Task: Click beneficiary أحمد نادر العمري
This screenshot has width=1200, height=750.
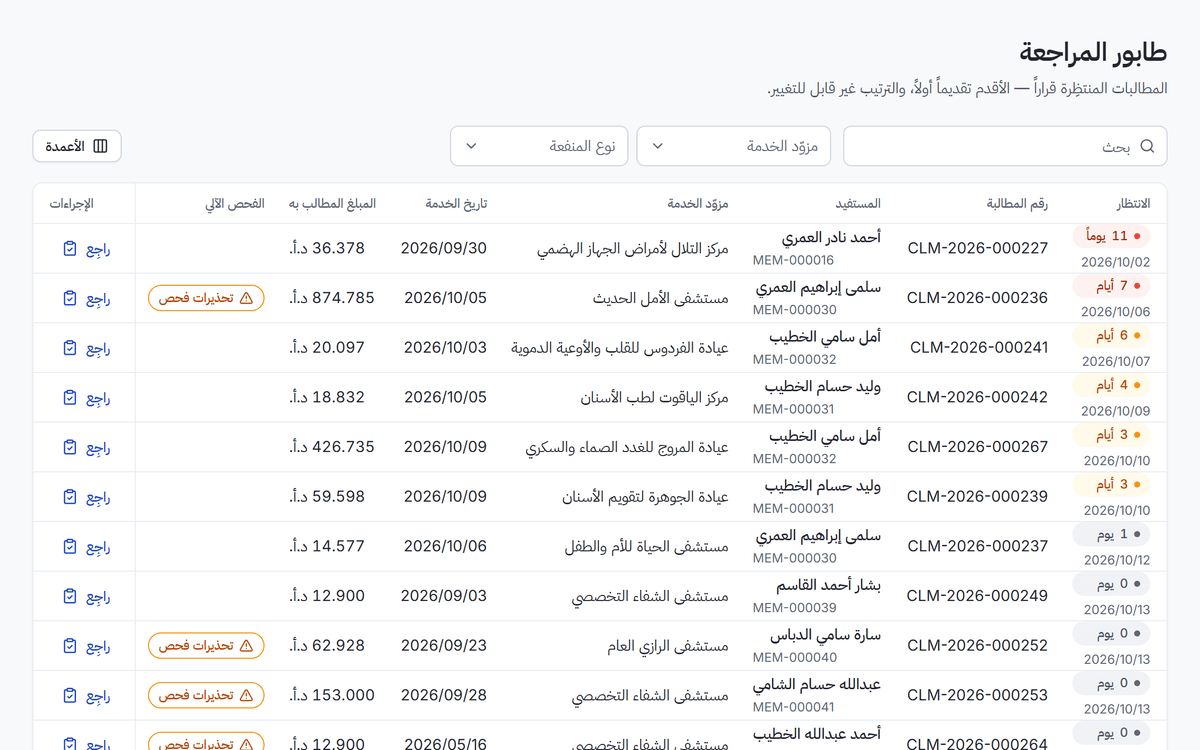Action: click(x=831, y=238)
